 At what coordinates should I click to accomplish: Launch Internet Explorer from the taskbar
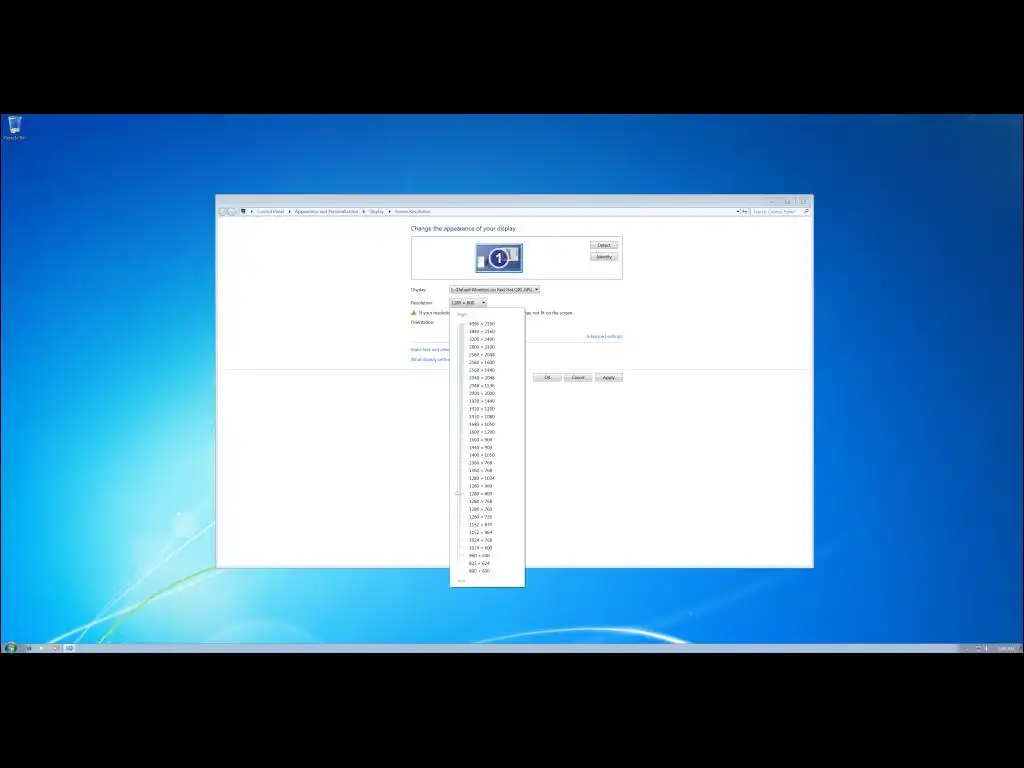click(29, 648)
